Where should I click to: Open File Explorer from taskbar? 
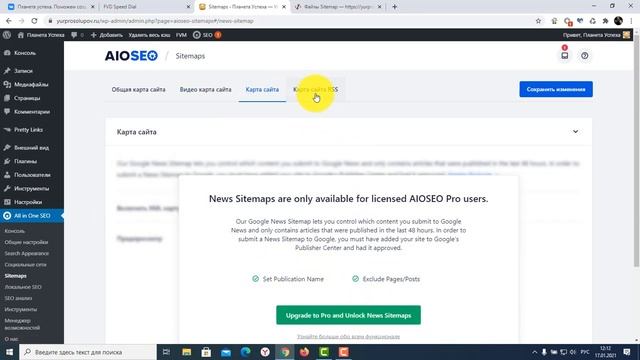tap(187, 352)
